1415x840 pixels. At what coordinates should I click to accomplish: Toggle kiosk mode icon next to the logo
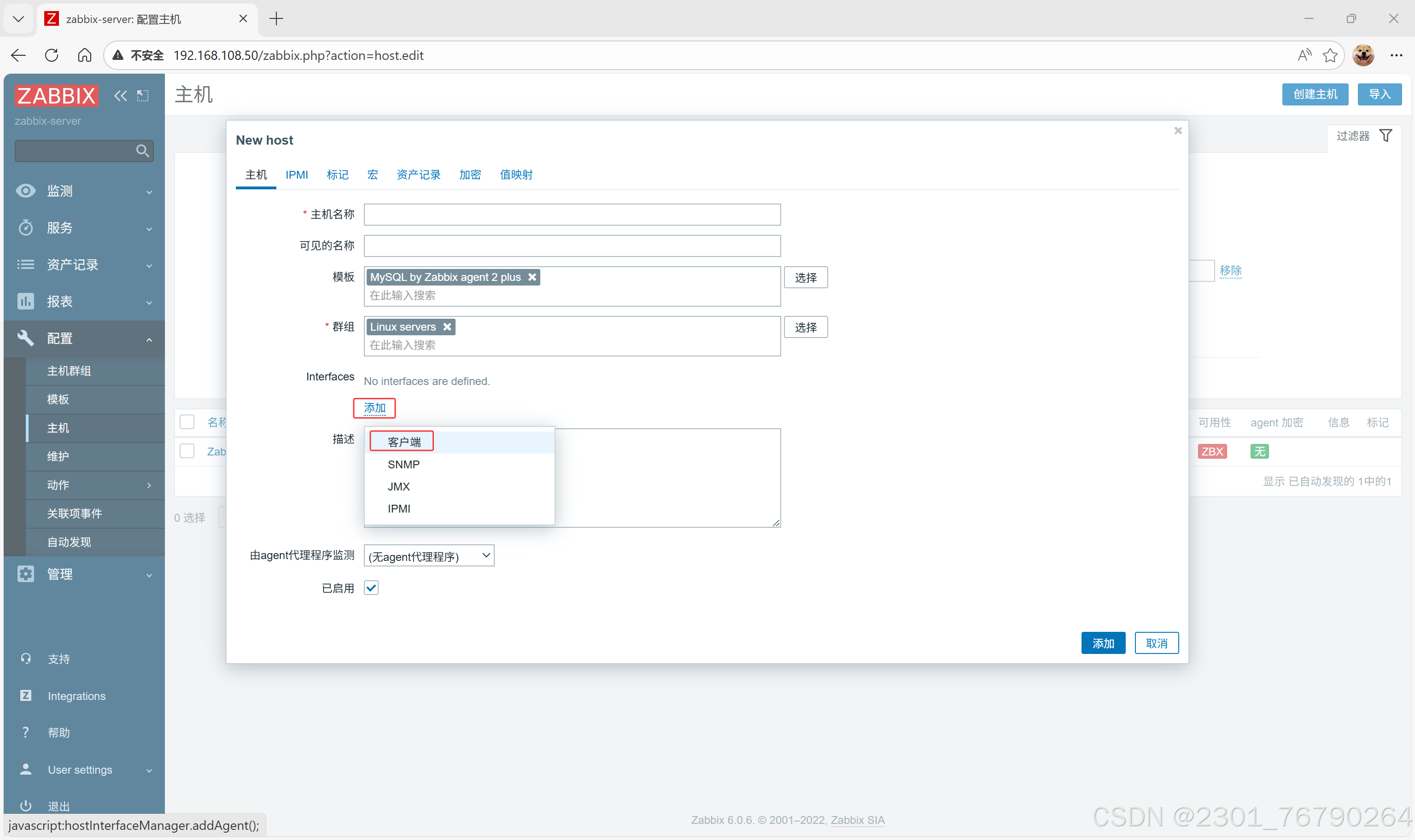(143, 96)
